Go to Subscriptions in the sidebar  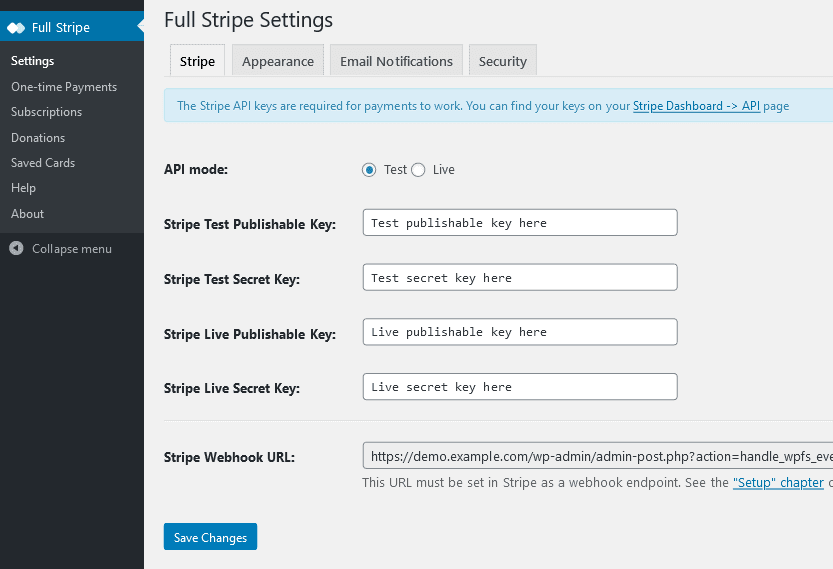(x=46, y=112)
